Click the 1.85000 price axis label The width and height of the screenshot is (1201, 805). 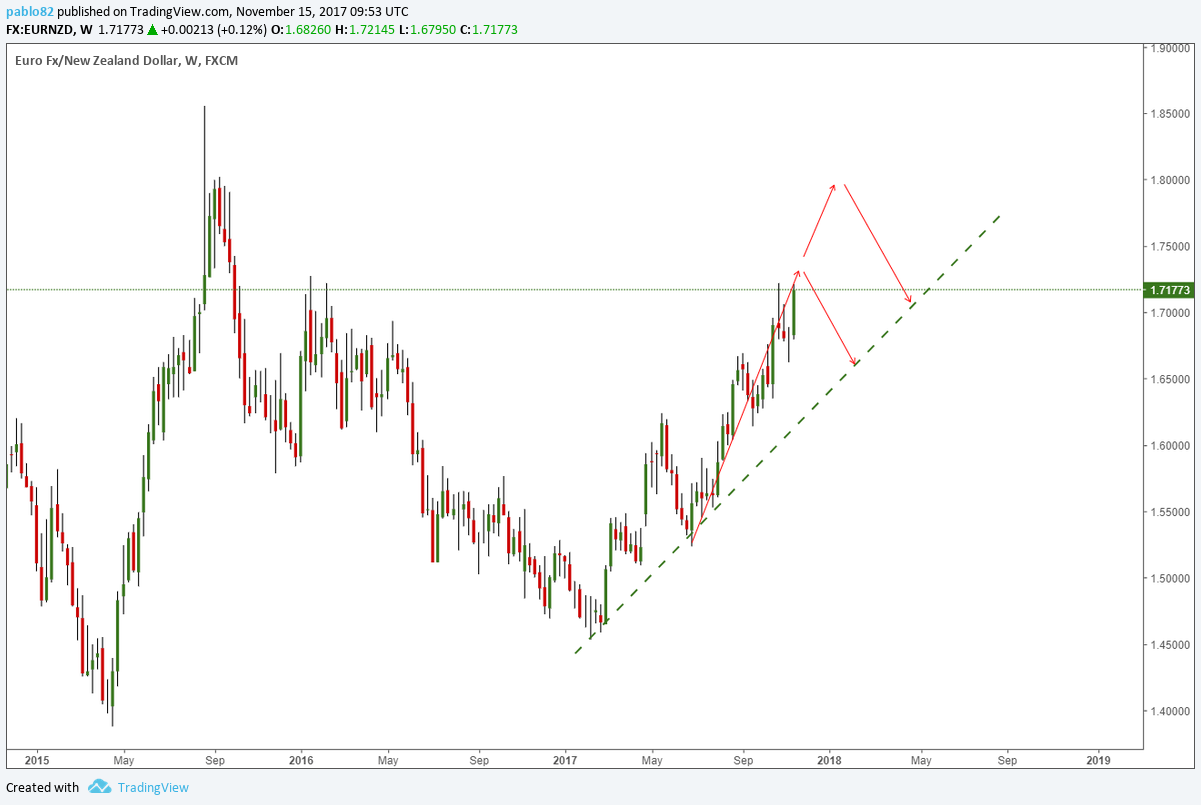pyautogui.click(x=1169, y=114)
